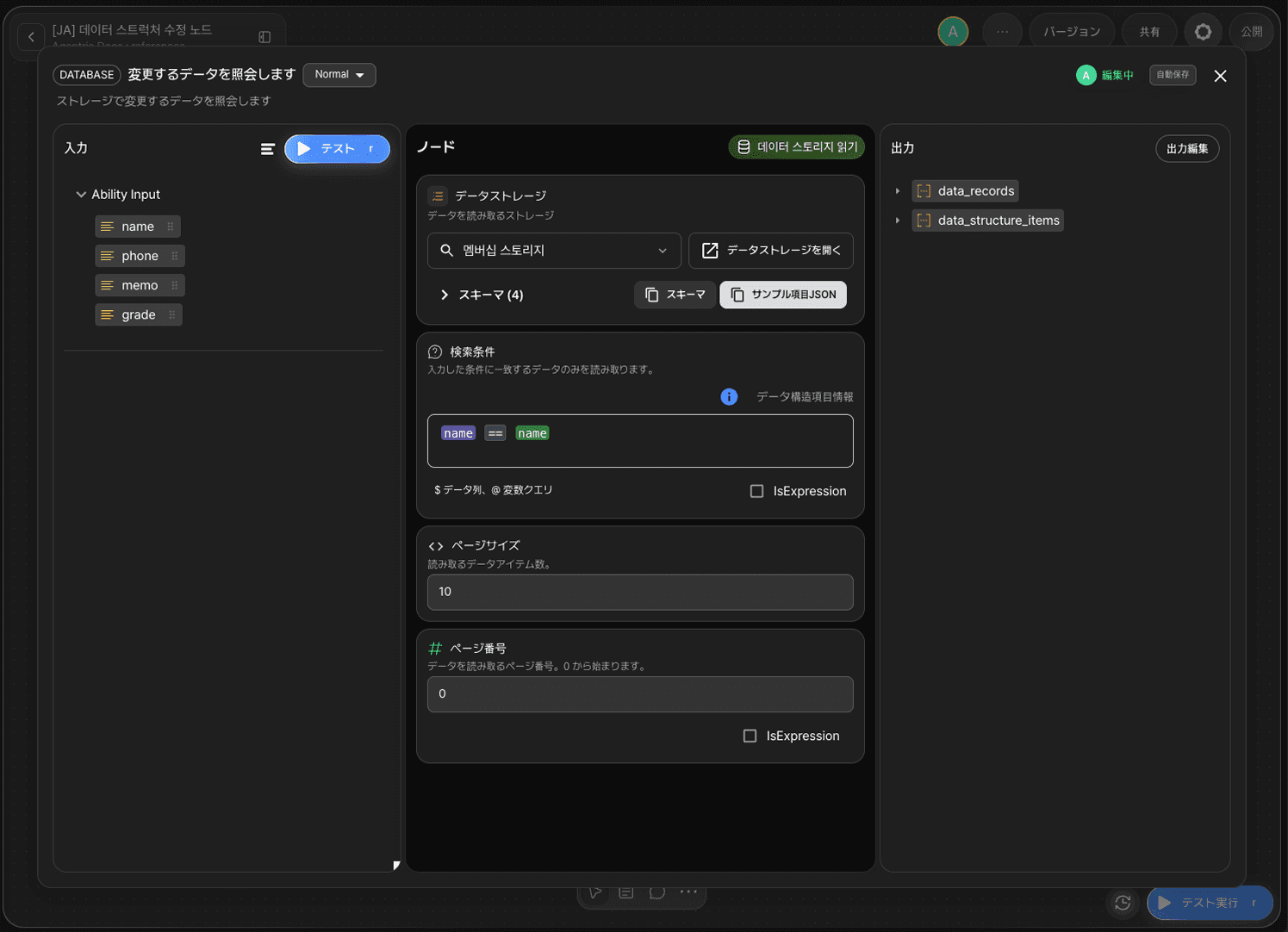Enable IsExpression checkbox under 検索条件
This screenshot has width=1288, height=932.
point(756,491)
